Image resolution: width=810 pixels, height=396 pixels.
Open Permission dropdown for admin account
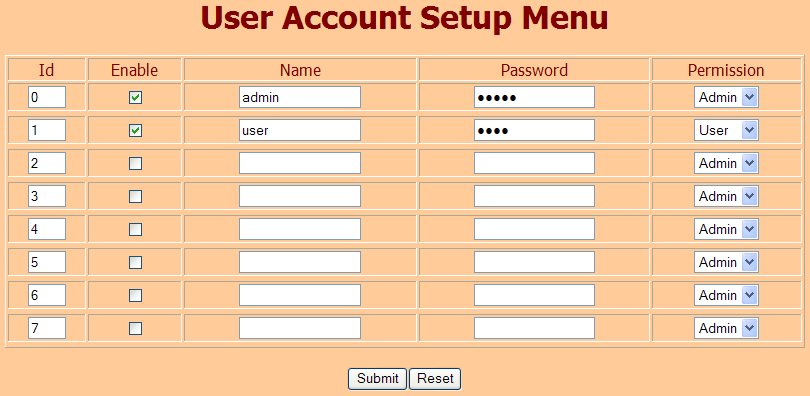tap(726, 97)
